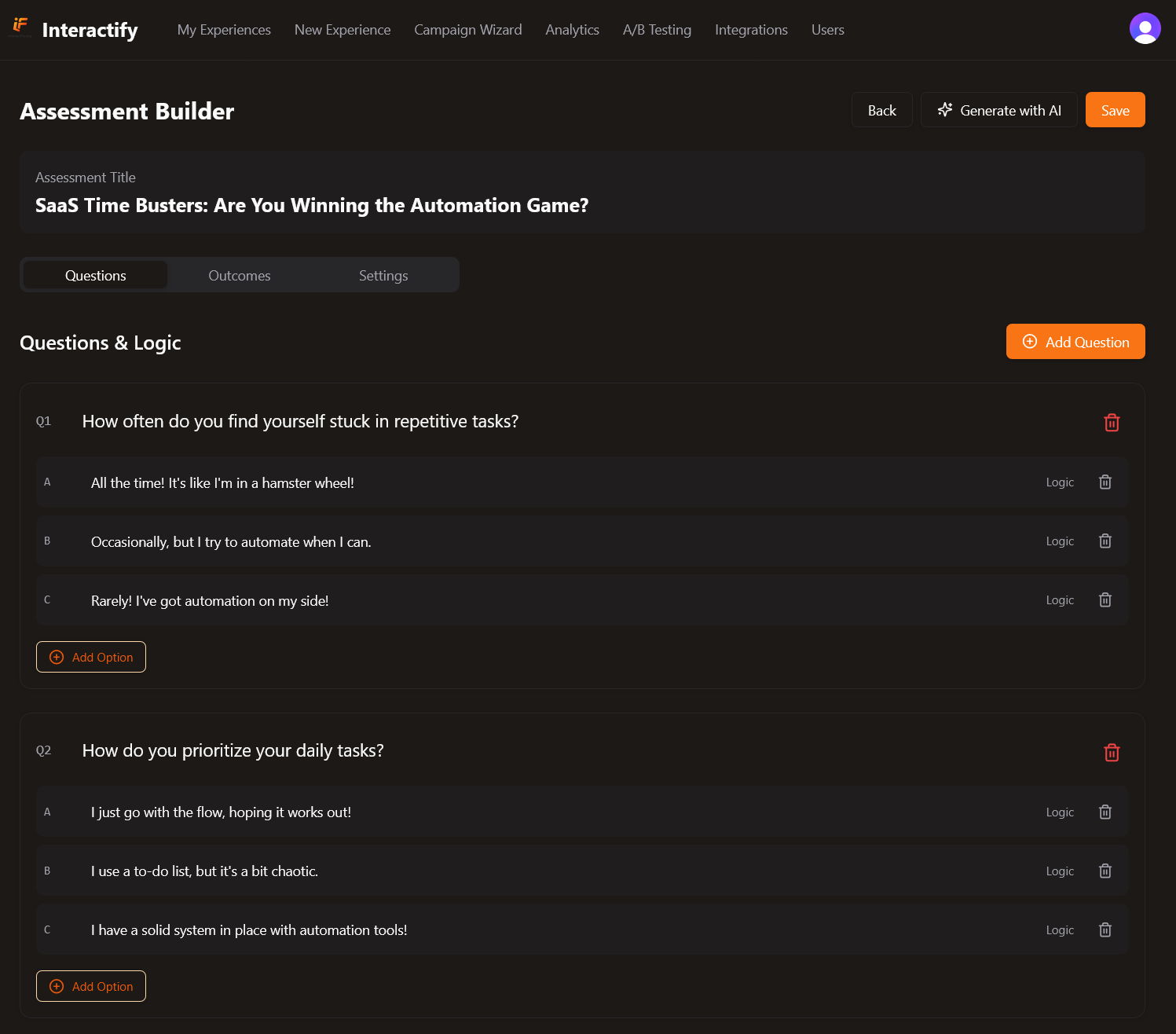Remove option C 'Rarely! I've got automation on my side!'
Viewport: 1176px width, 1034px height.
coord(1105,599)
